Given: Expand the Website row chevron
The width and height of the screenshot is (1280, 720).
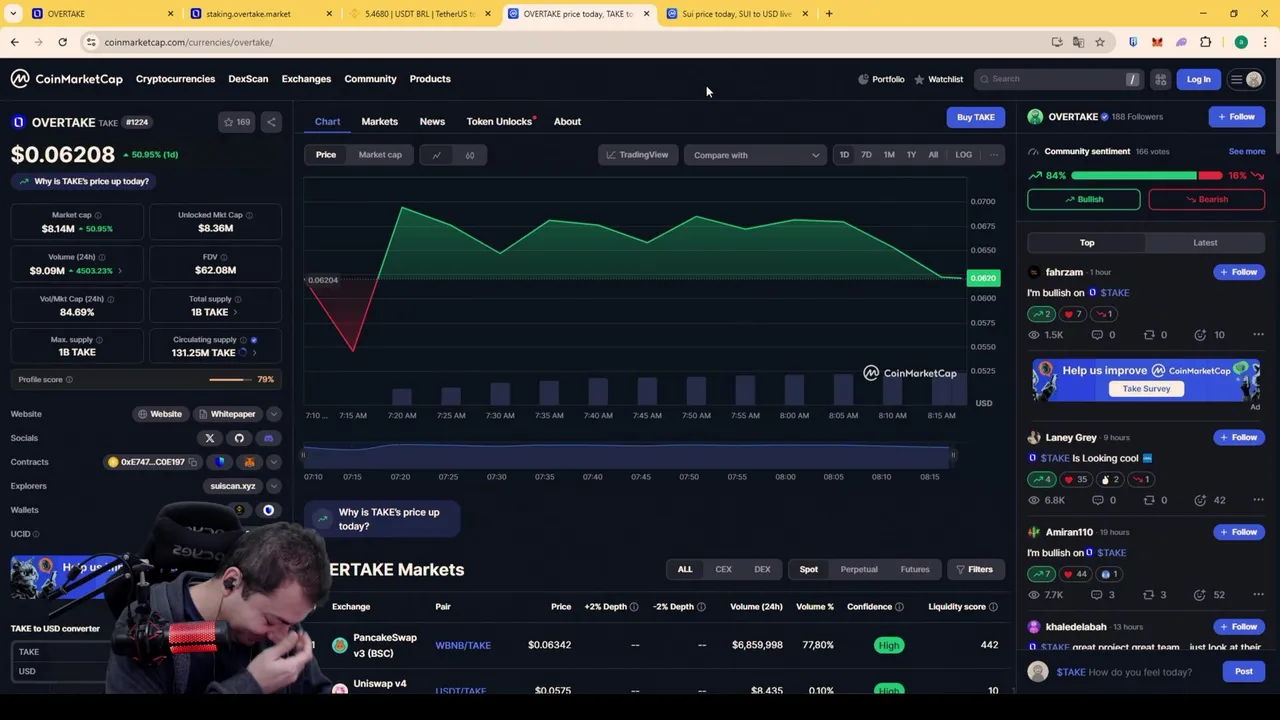Looking at the screenshot, I should point(273,414).
